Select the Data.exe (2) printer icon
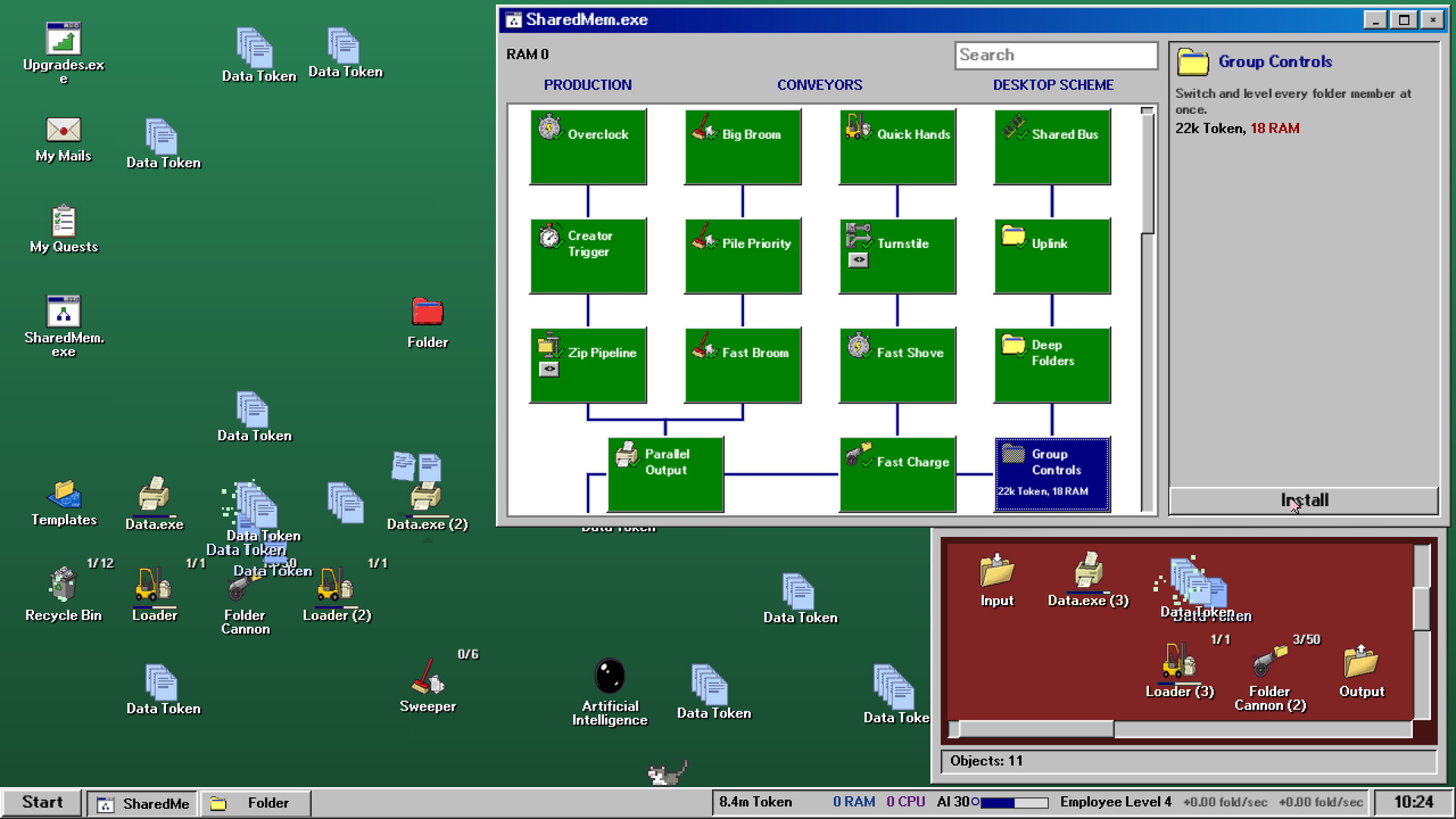Screen dimensions: 1456x819 click(427, 506)
